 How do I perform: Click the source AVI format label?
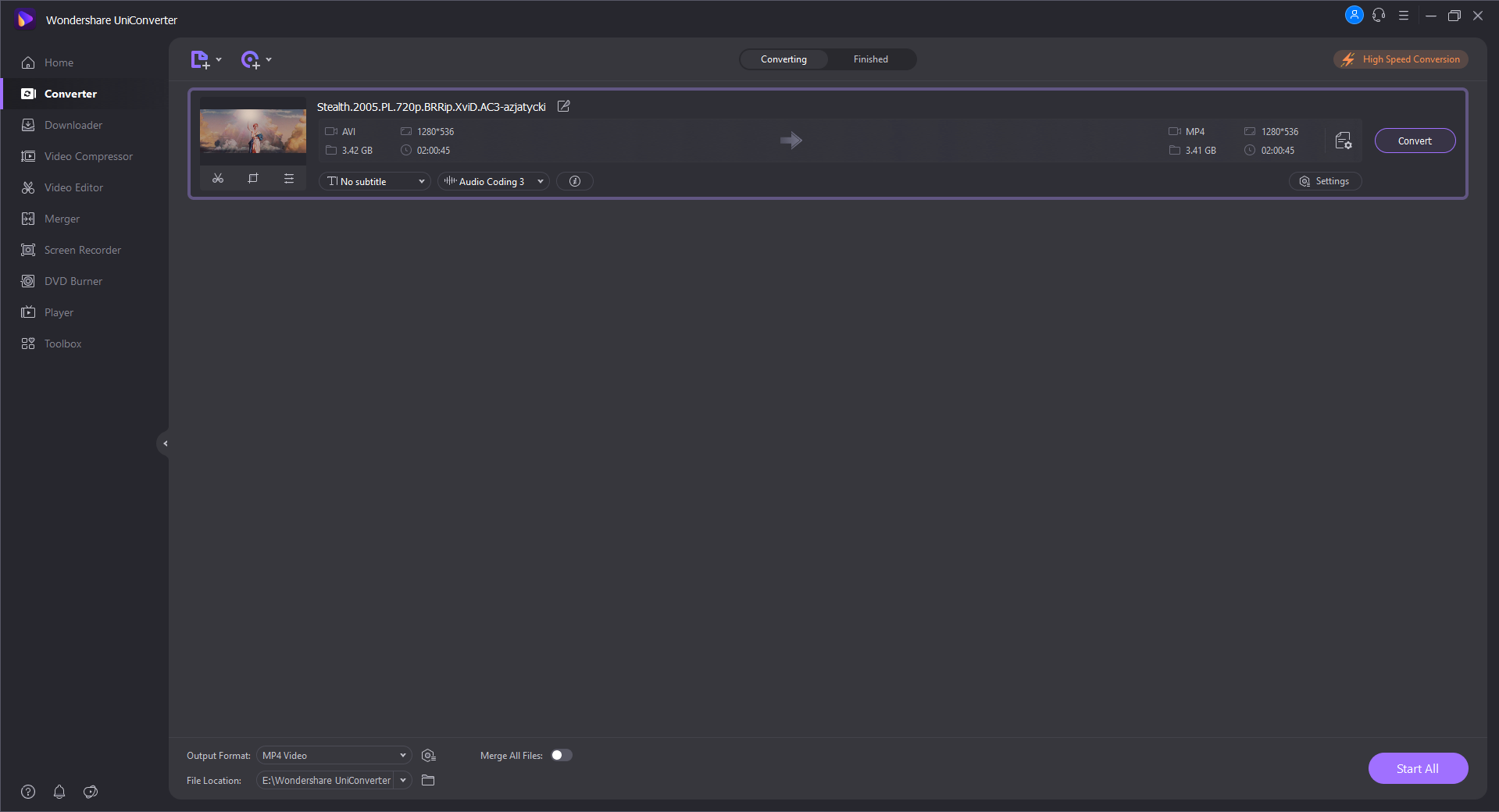348,132
